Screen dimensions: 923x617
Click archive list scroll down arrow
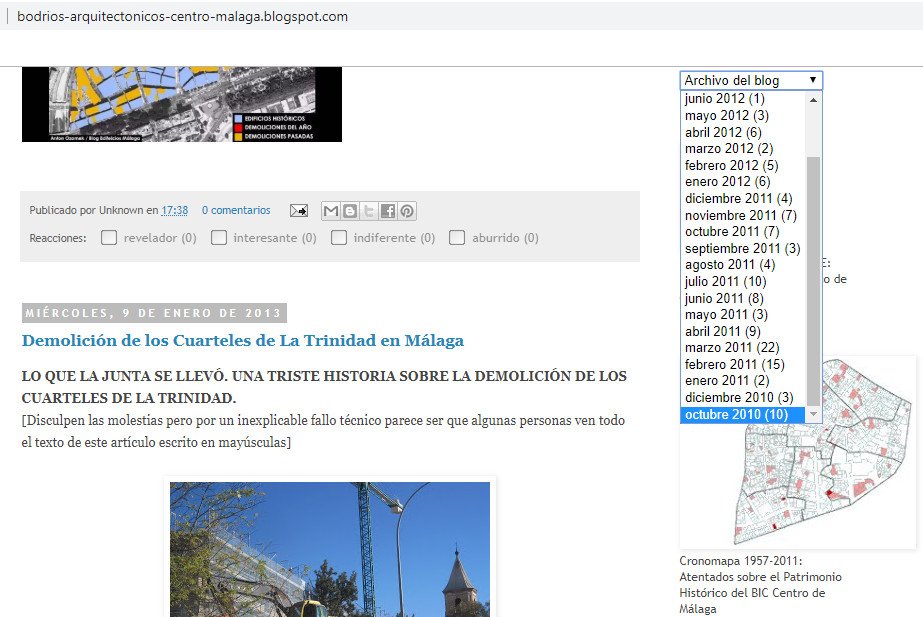tap(814, 414)
